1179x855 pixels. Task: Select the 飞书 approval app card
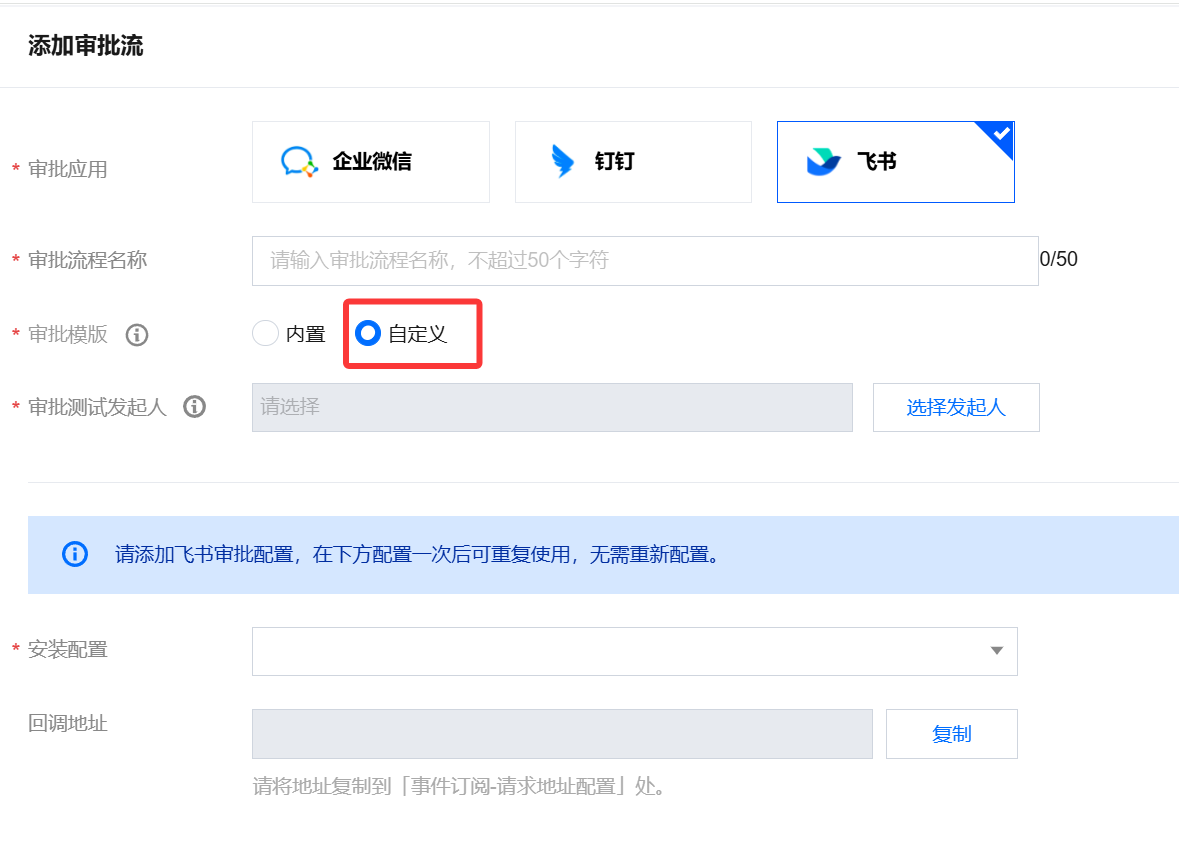(896, 162)
